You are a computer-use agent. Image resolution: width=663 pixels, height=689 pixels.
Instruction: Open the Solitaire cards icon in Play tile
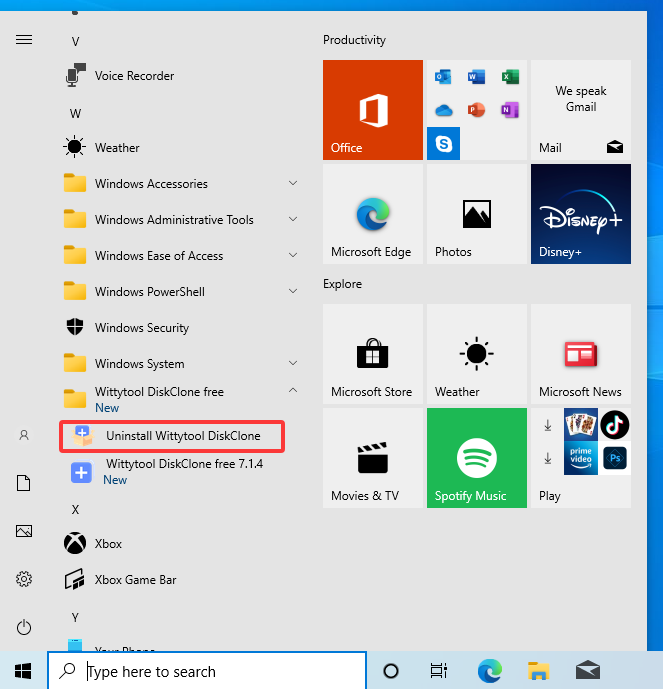581,425
